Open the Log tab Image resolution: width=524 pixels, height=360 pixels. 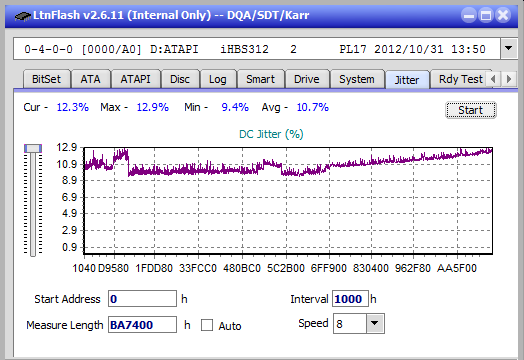tap(218, 79)
